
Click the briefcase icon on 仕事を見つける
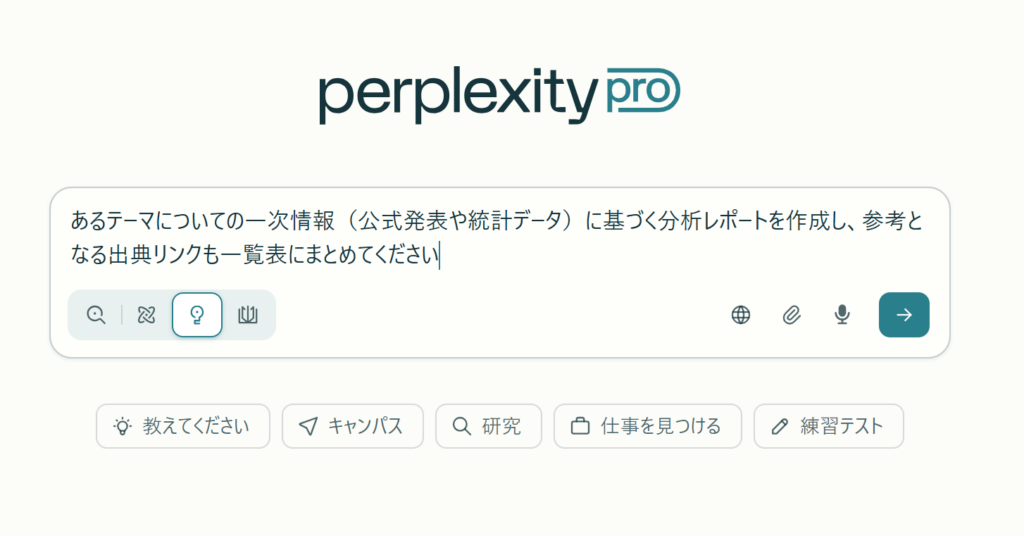click(x=579, y=427)
